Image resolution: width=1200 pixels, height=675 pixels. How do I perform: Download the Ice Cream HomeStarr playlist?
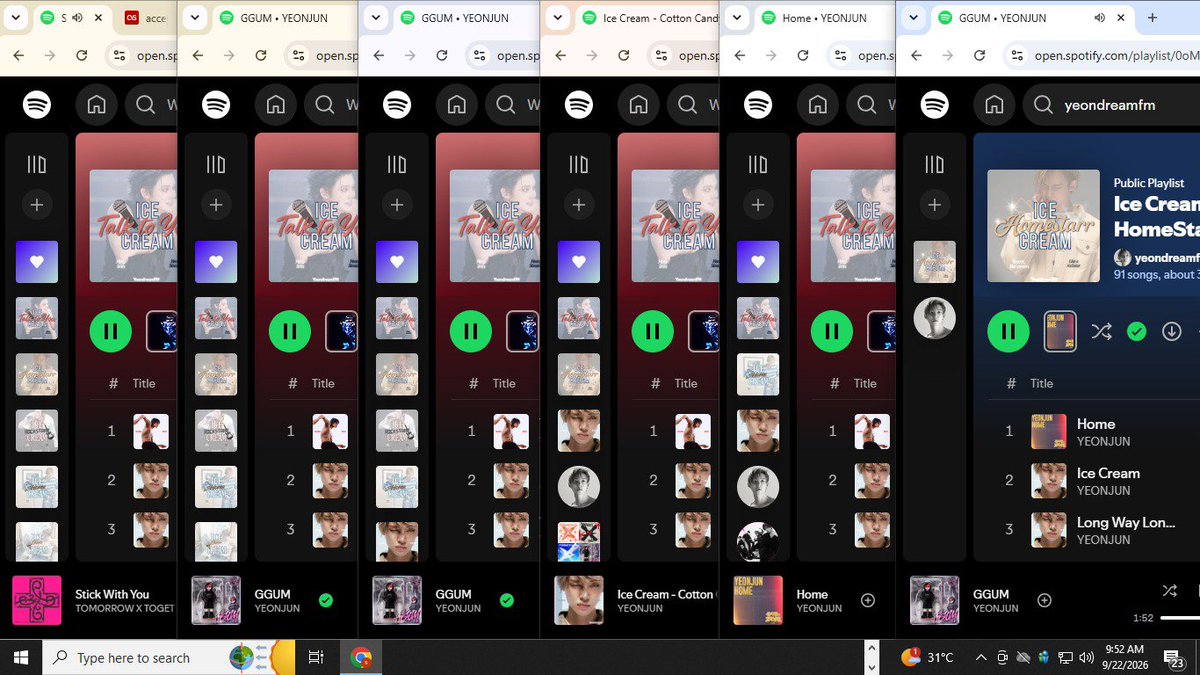click(1172, 331)
